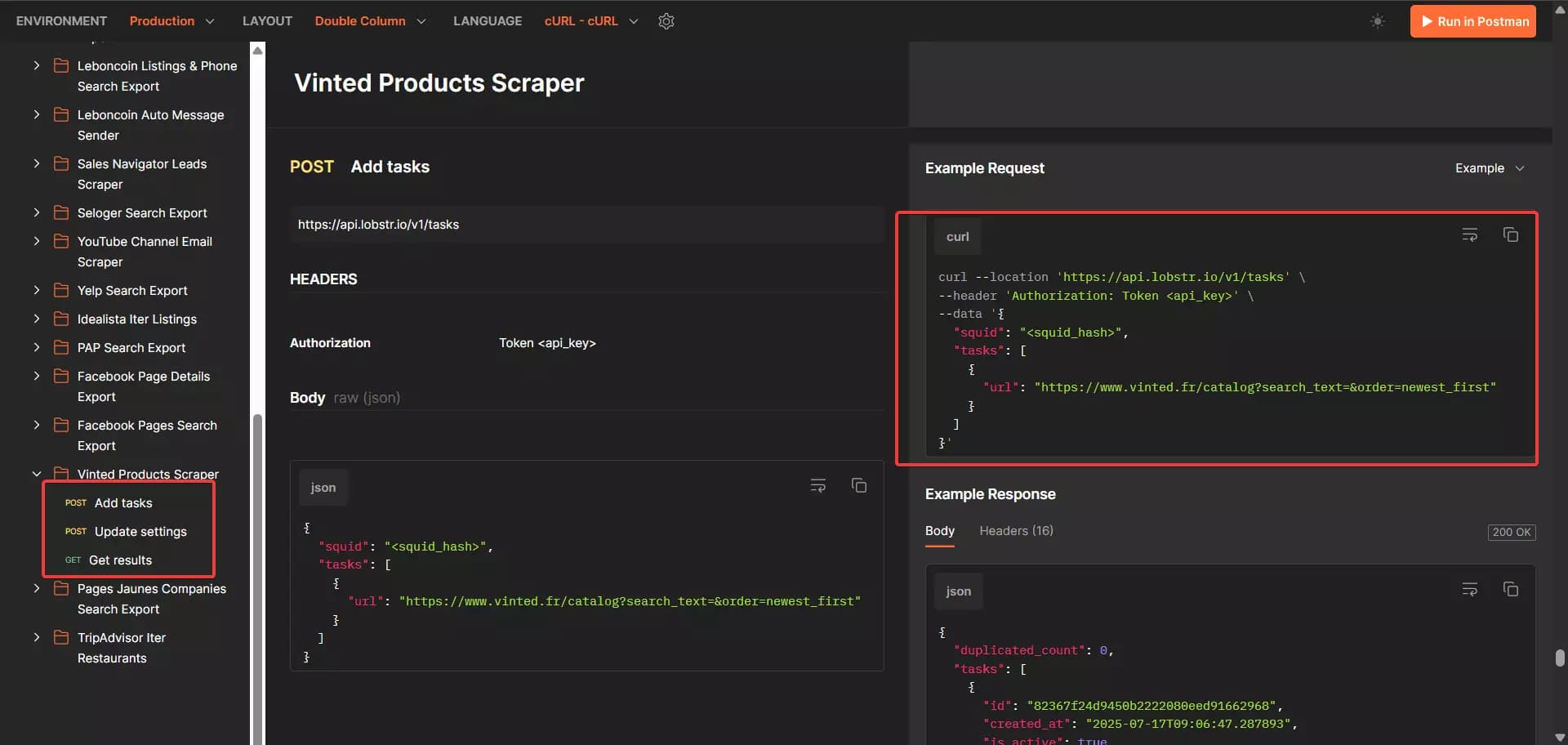Image resolution: width=1568 pixels, height=745 pixels.
Task: Toggle line wrap on the example response
Action: 1470,588
